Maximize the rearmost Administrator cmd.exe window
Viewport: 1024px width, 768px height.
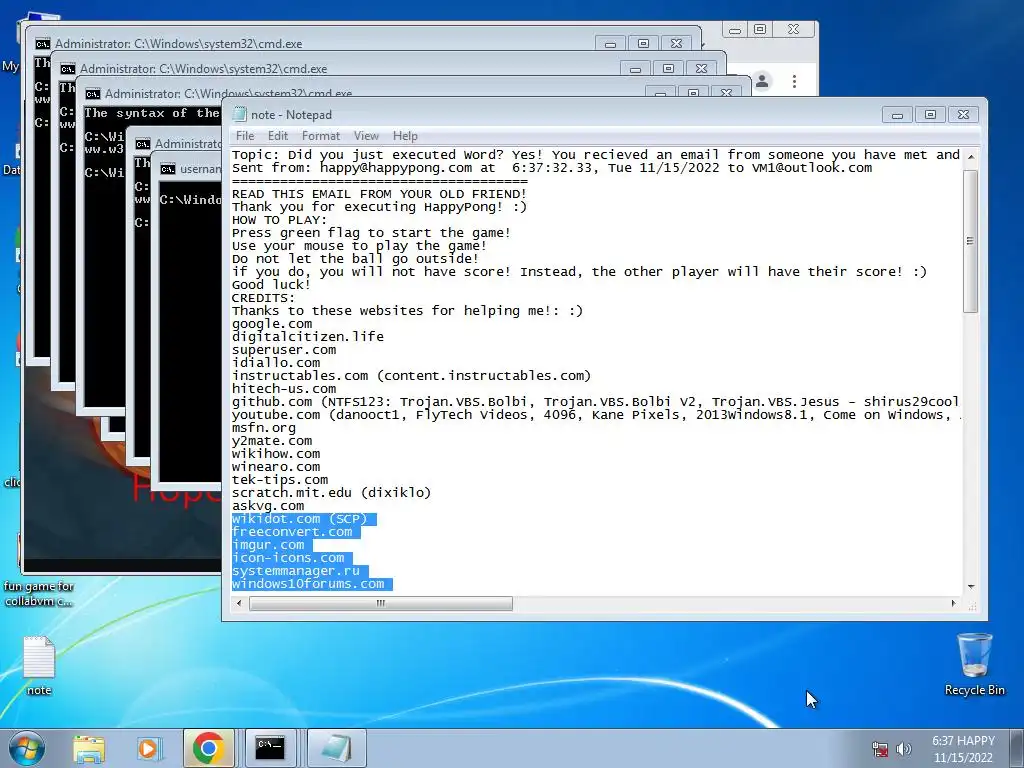(643, 44)
